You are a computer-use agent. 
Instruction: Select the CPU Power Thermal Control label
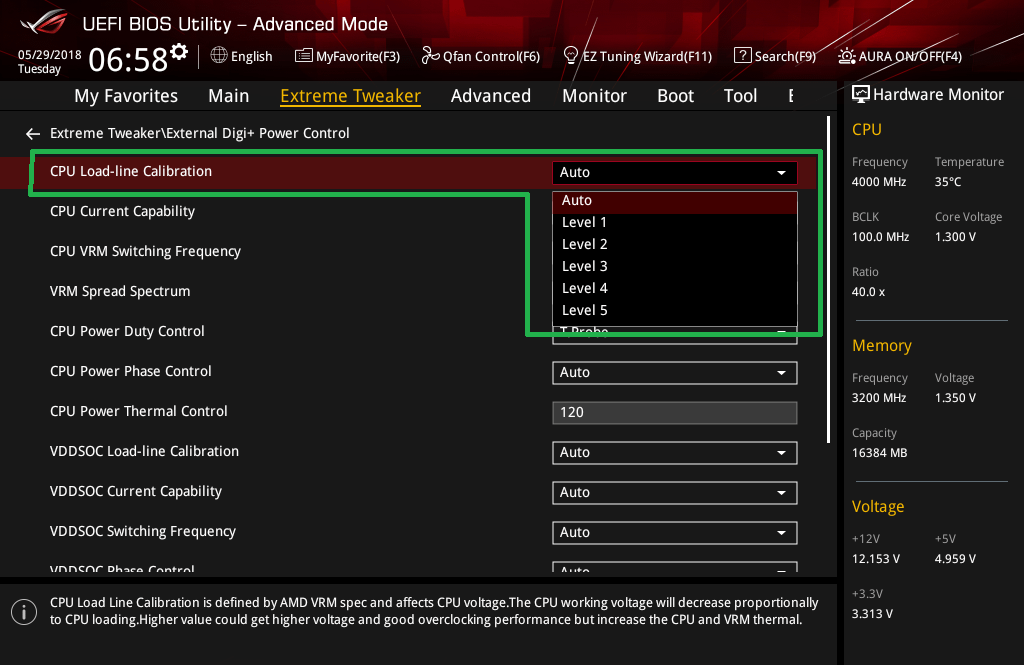pos(138,412)
